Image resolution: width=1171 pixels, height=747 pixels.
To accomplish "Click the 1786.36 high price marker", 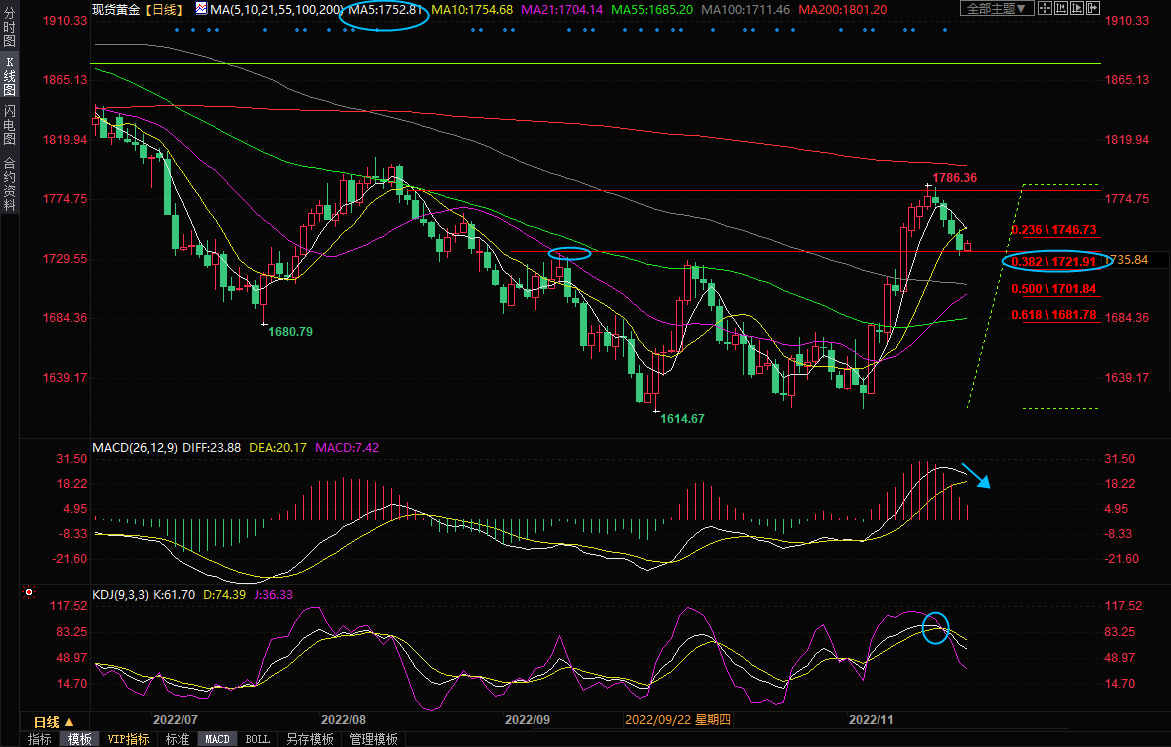I will (x=954, y=178).
